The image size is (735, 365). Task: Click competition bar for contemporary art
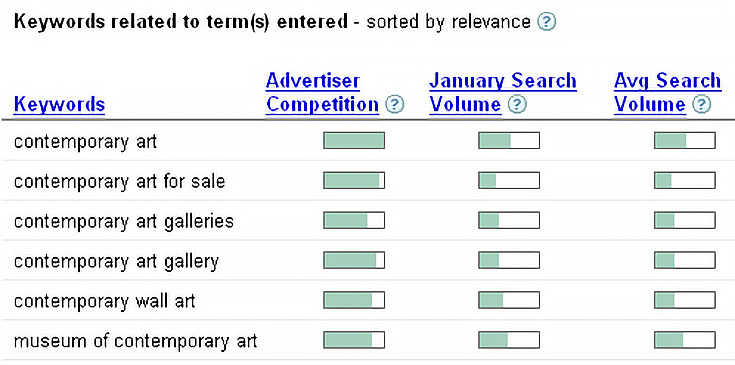[354, 141]
